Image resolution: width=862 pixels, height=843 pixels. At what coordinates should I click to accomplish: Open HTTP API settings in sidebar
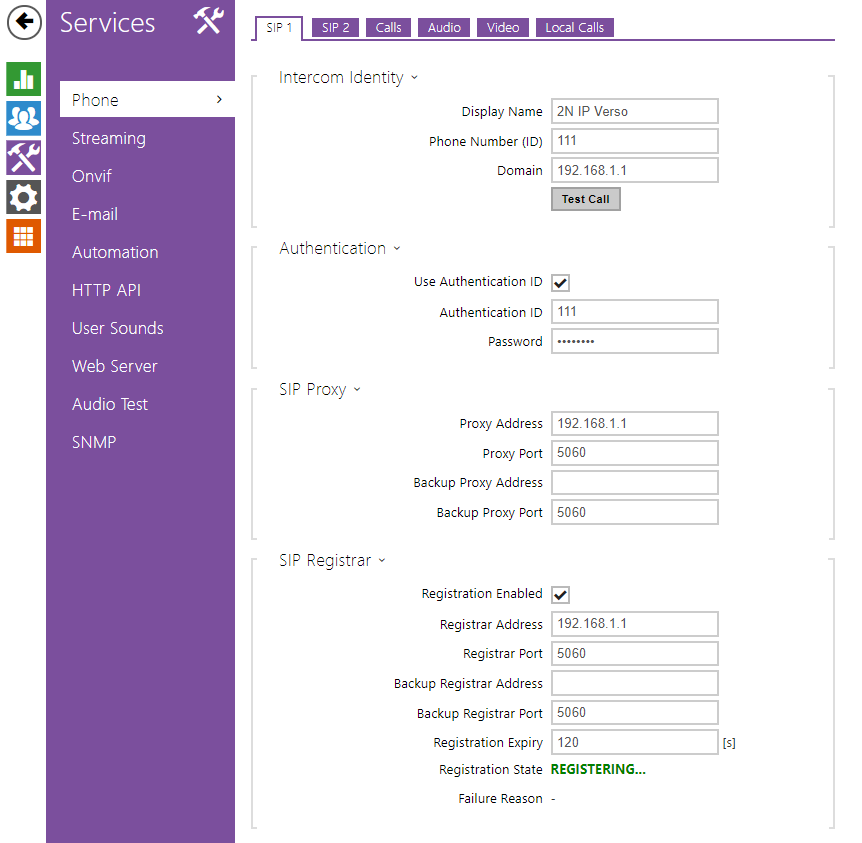106,290
